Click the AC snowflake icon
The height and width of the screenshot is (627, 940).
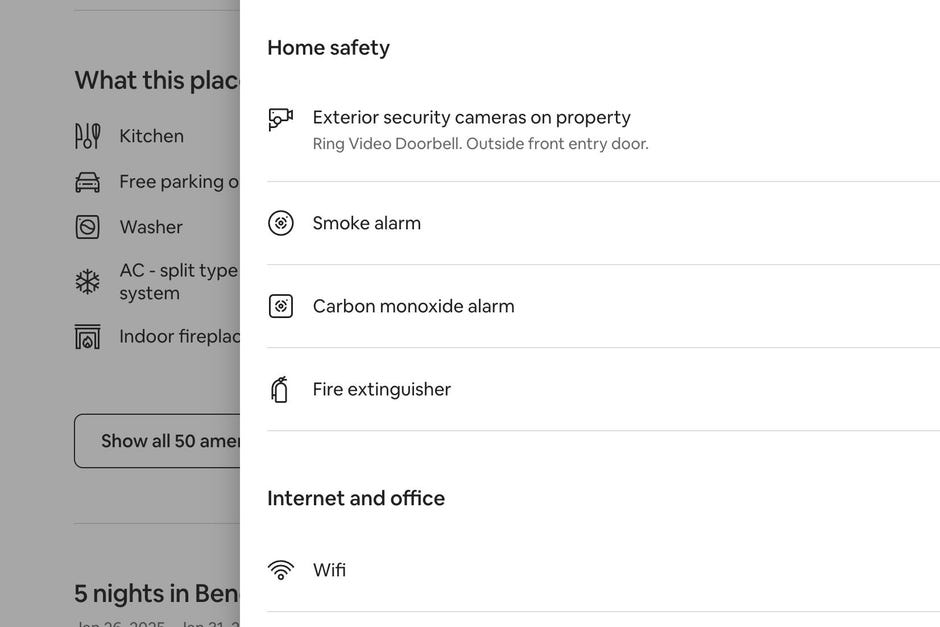pos(88,282)
